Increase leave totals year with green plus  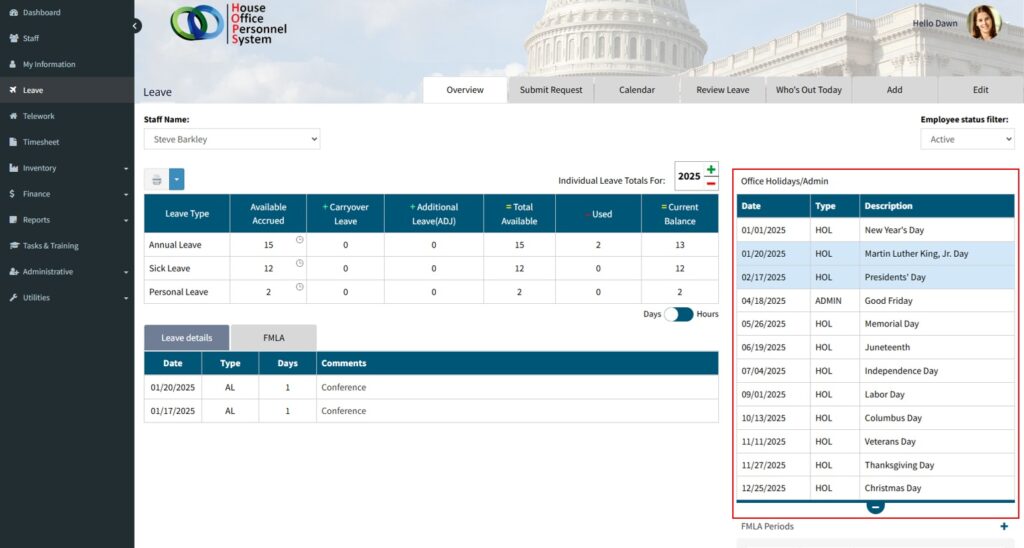711,169
